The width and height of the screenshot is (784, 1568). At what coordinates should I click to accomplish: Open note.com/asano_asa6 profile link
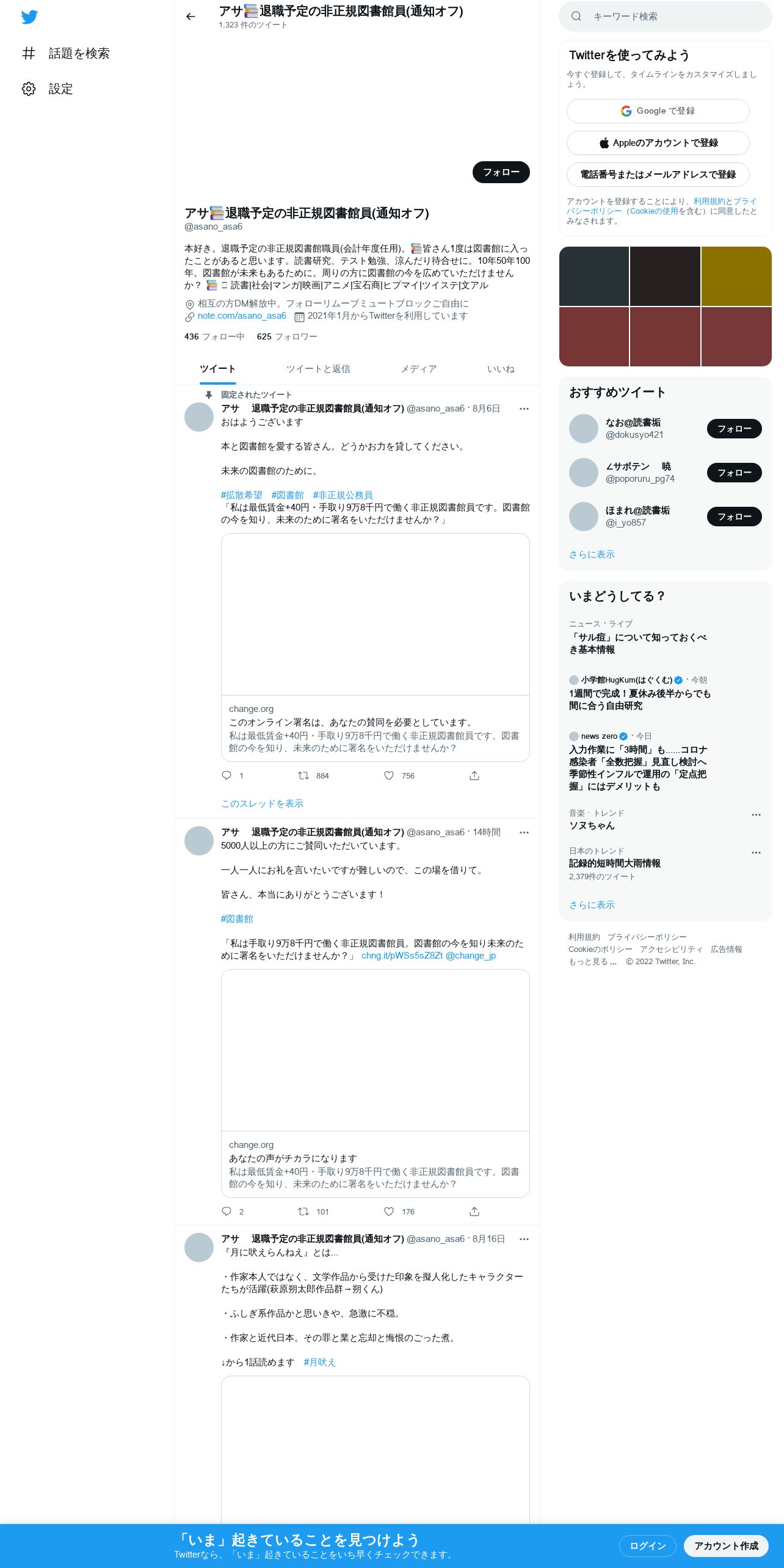click(x=242, y=316)
